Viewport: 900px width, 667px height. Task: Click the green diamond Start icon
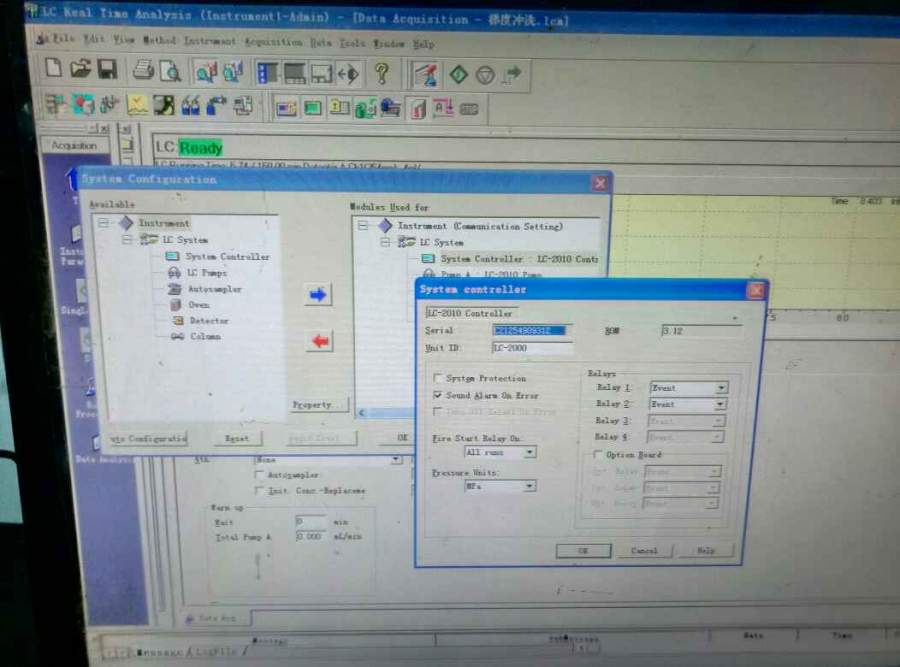click(458, 74)
